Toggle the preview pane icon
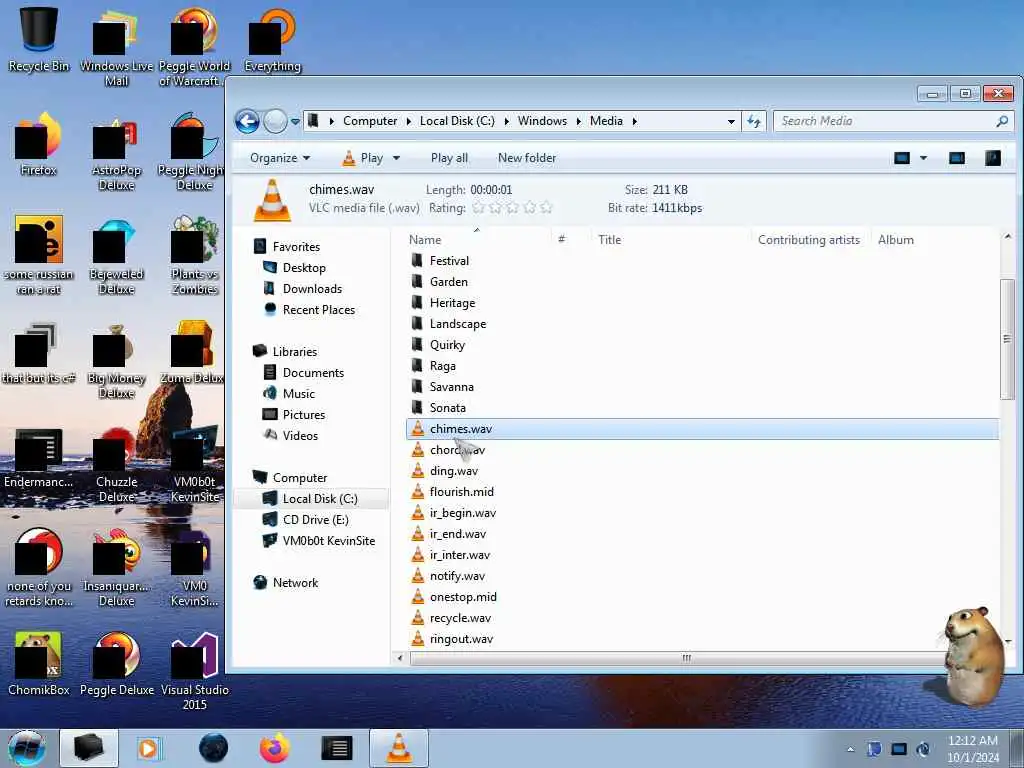The width and height of the screenshot is (1024, 768). click(x=957, y=158)
